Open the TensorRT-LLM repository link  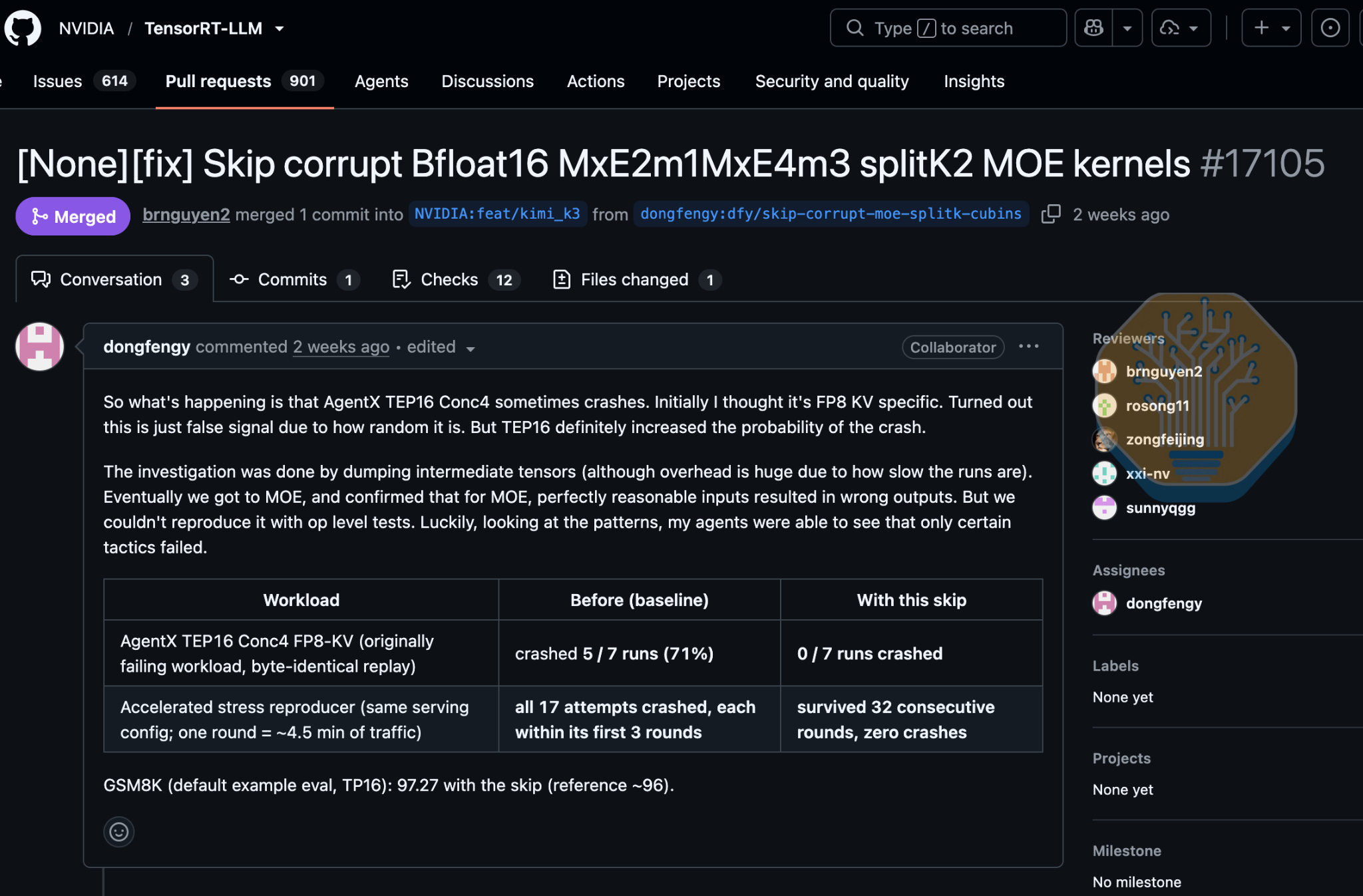(203, 29)
